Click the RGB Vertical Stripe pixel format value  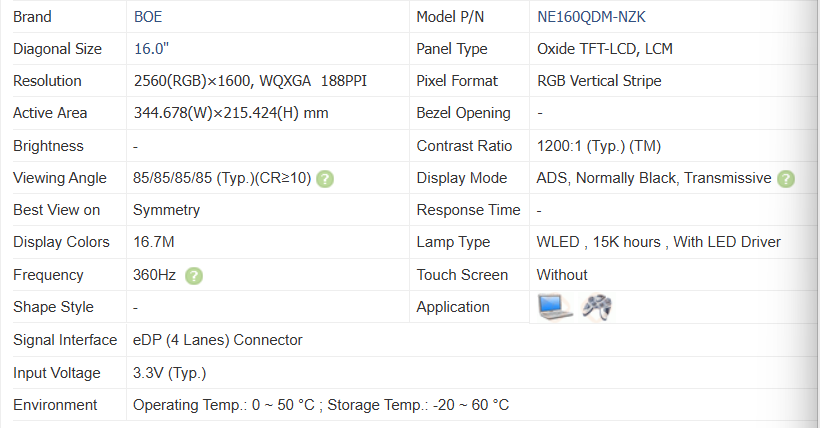tap(599, 81)
